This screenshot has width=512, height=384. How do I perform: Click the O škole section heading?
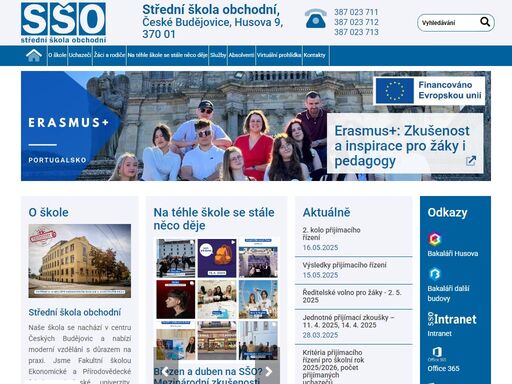click(49, 212)
